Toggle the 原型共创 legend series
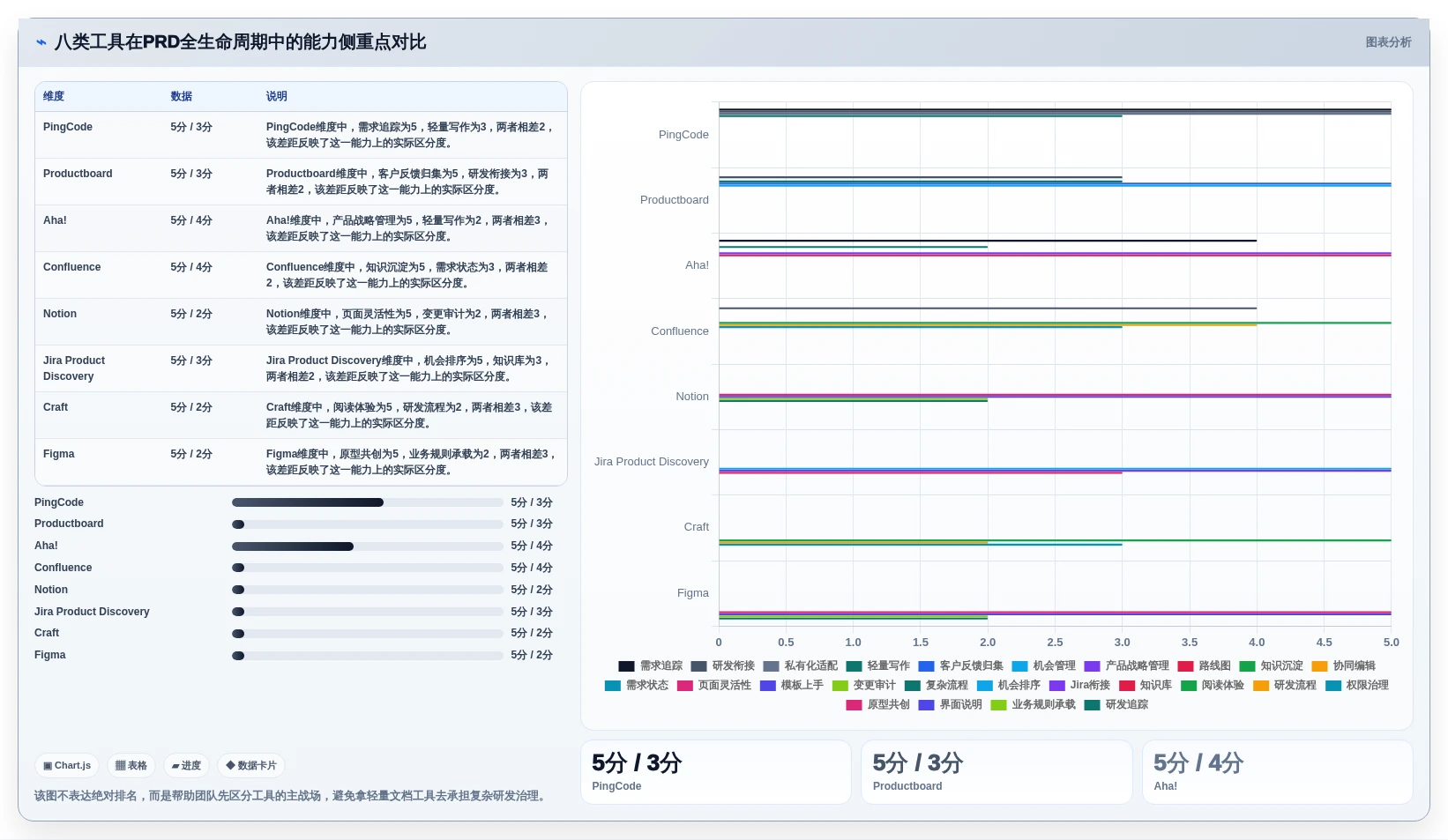 878,705
